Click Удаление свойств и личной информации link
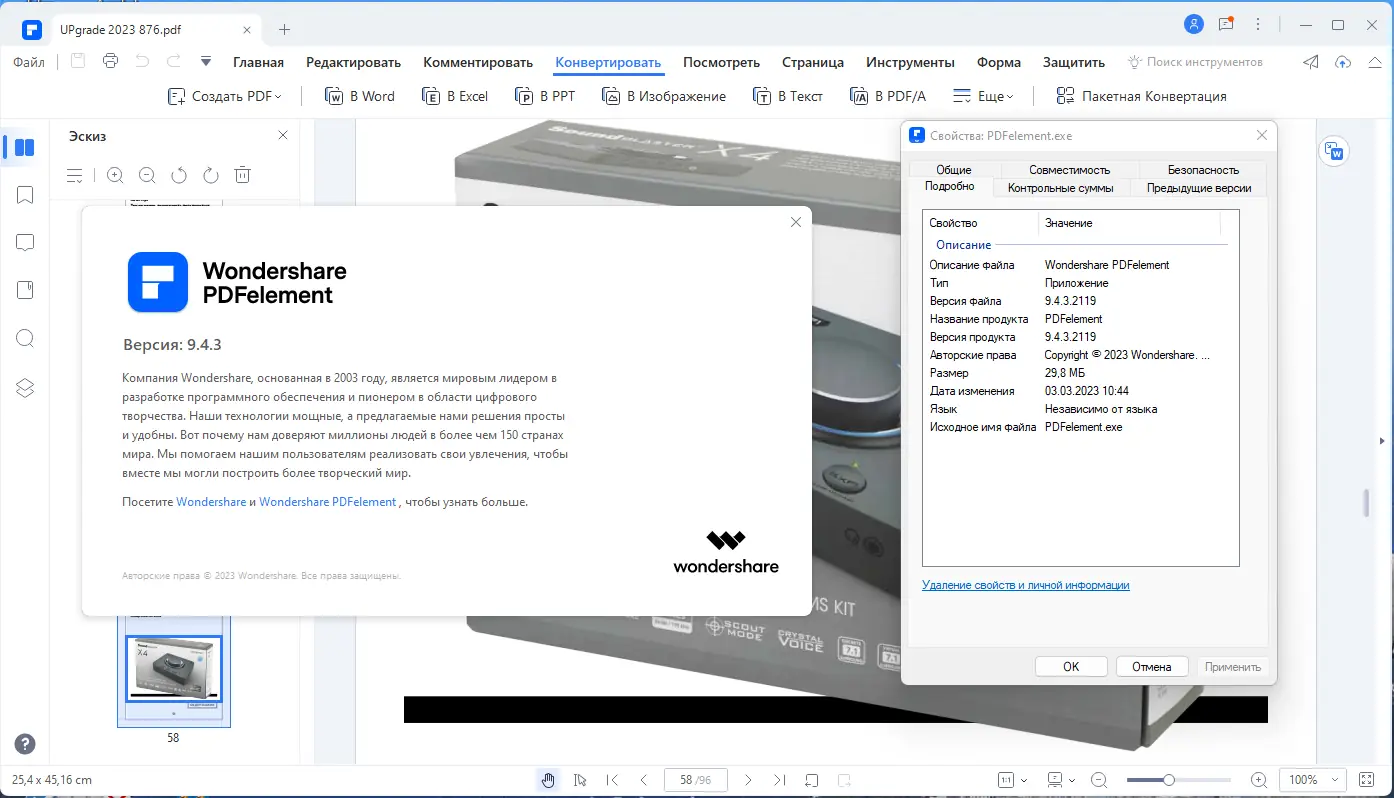1394x798 pixels. pos(1026,585)
